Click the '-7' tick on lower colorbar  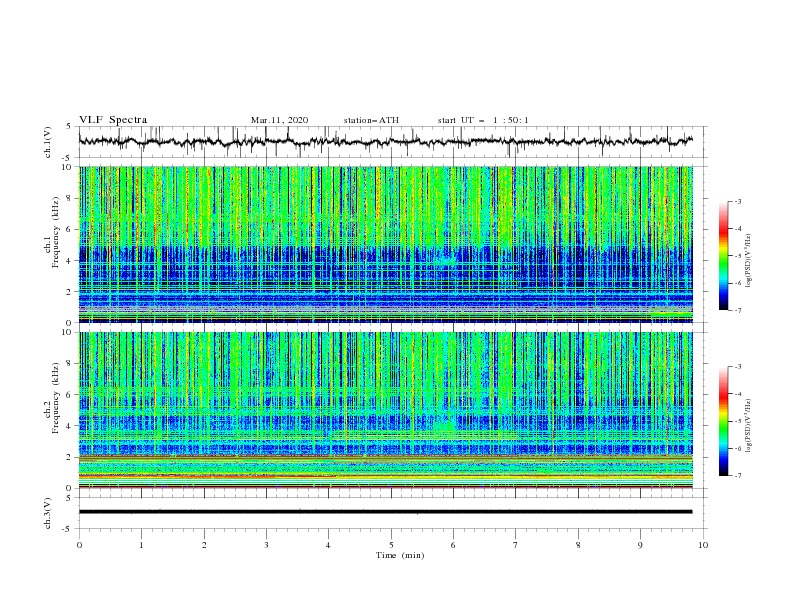click(738, 476)
